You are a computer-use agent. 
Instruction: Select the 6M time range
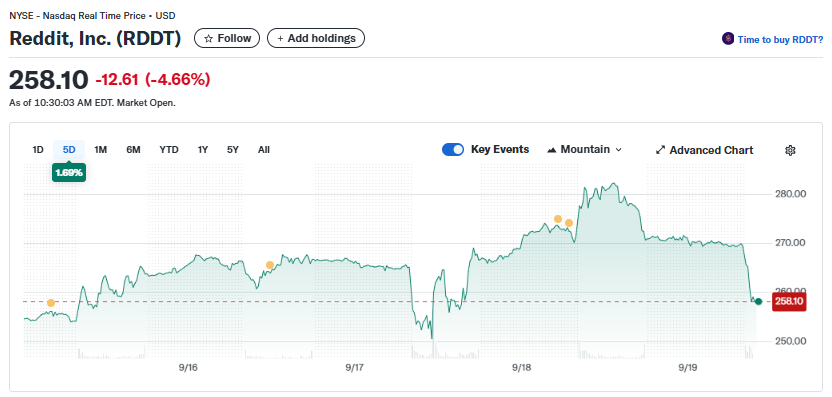pyautogui.click(x=133, y=150)
